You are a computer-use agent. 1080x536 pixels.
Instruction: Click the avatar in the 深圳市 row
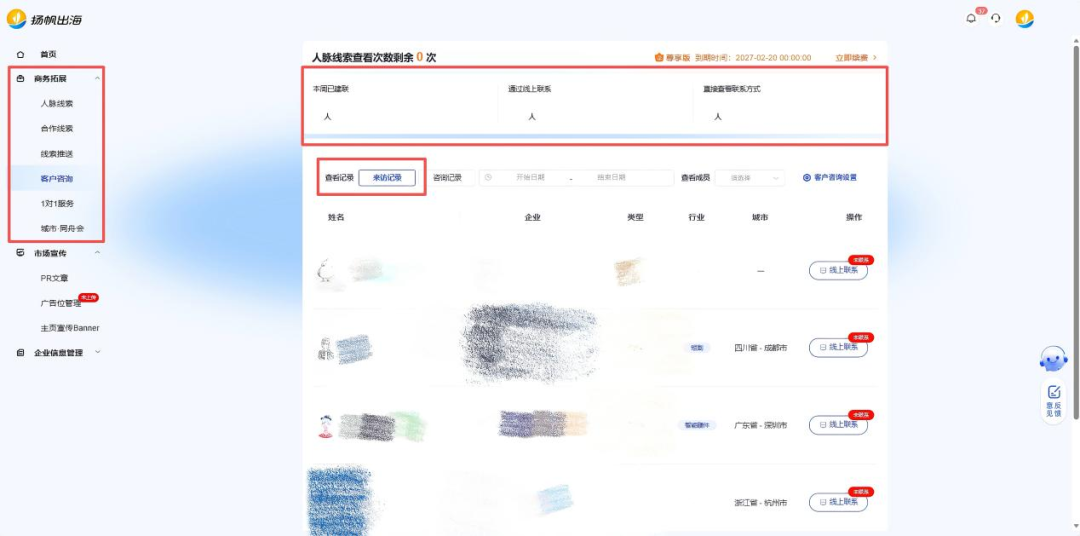click(324, 426)
